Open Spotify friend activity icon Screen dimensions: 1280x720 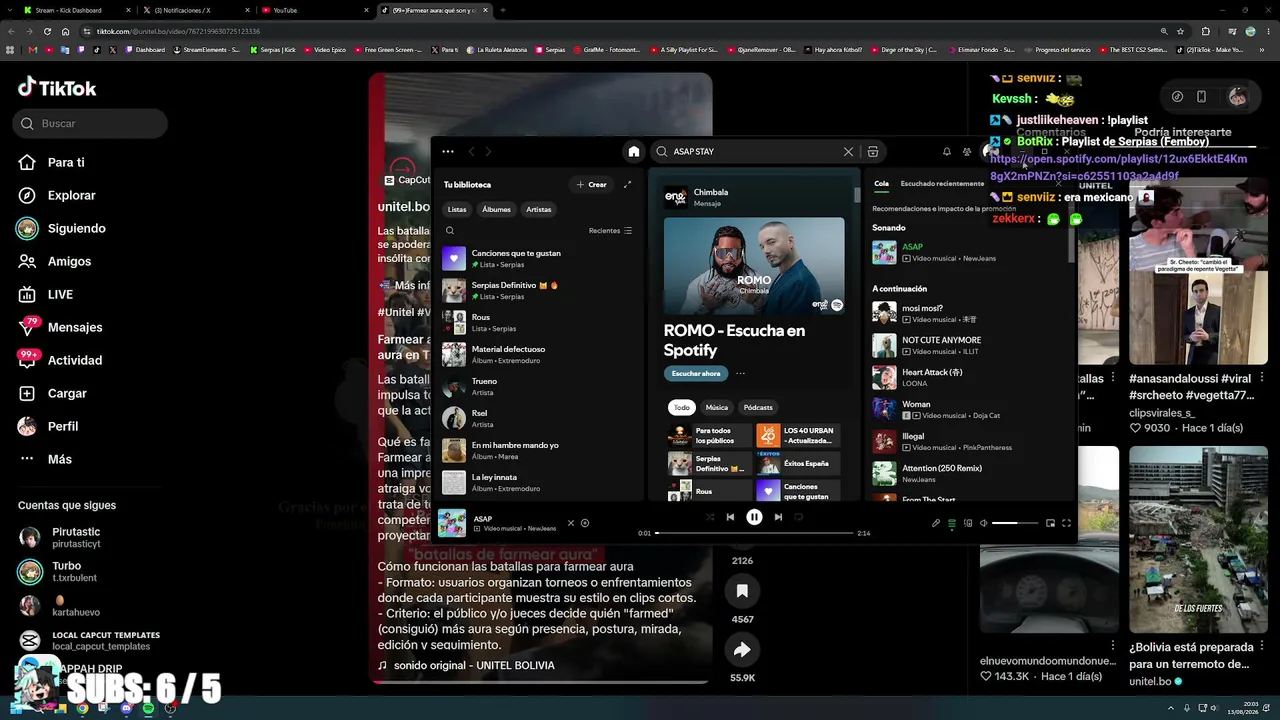(x=967, y=152)
